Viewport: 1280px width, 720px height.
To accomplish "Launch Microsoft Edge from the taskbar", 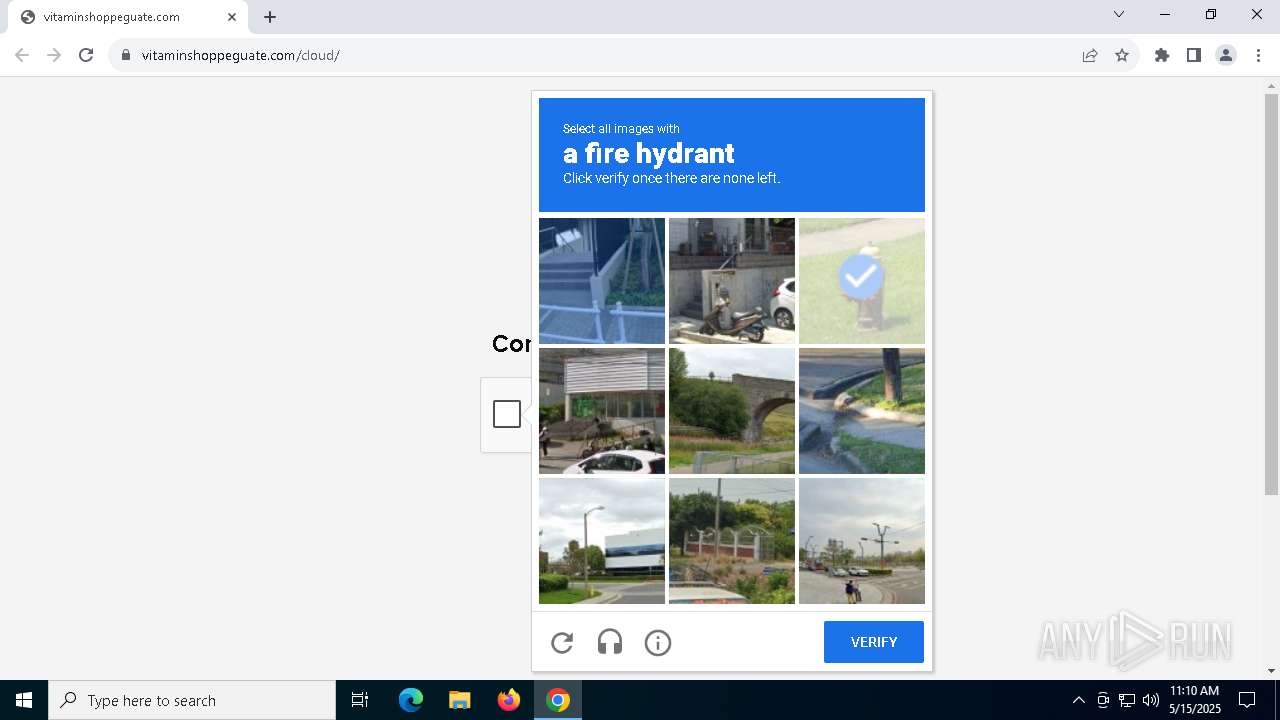I will (411, 700).
